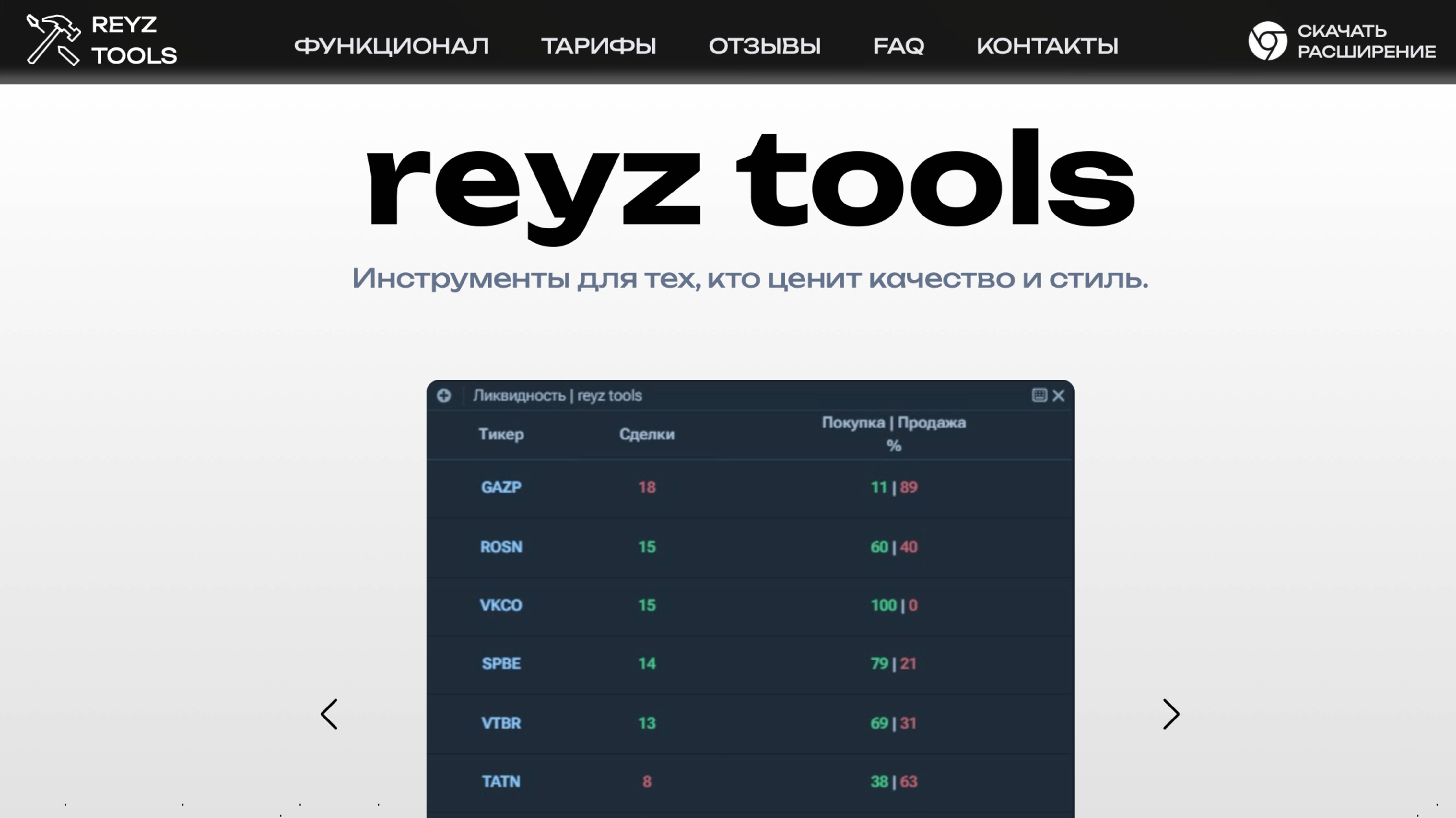The image size is (1456, 818).
Task: Click the 11 | 89 ratio for GAZP
Action: (894, 487)
